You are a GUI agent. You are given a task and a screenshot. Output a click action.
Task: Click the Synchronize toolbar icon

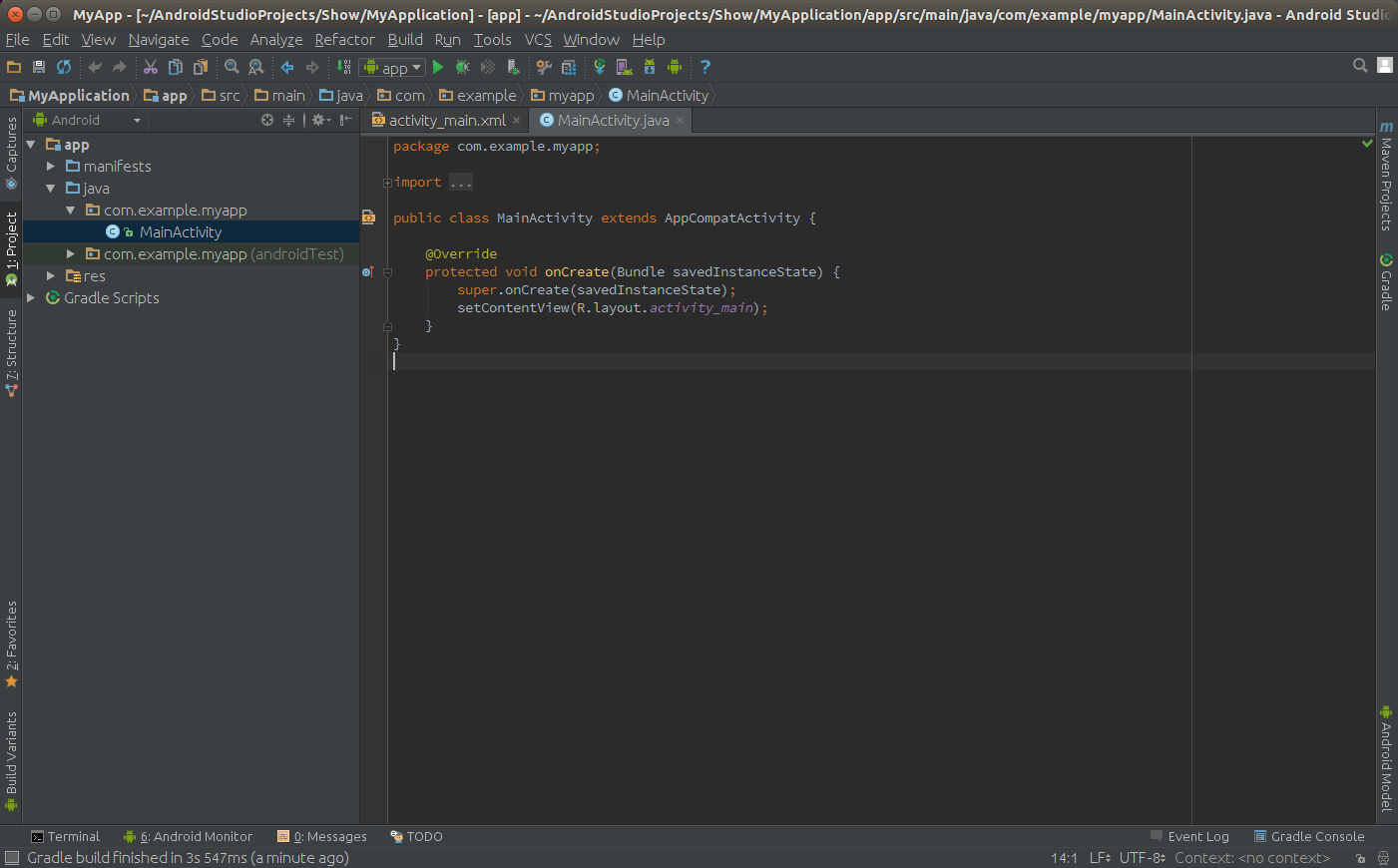64,67
